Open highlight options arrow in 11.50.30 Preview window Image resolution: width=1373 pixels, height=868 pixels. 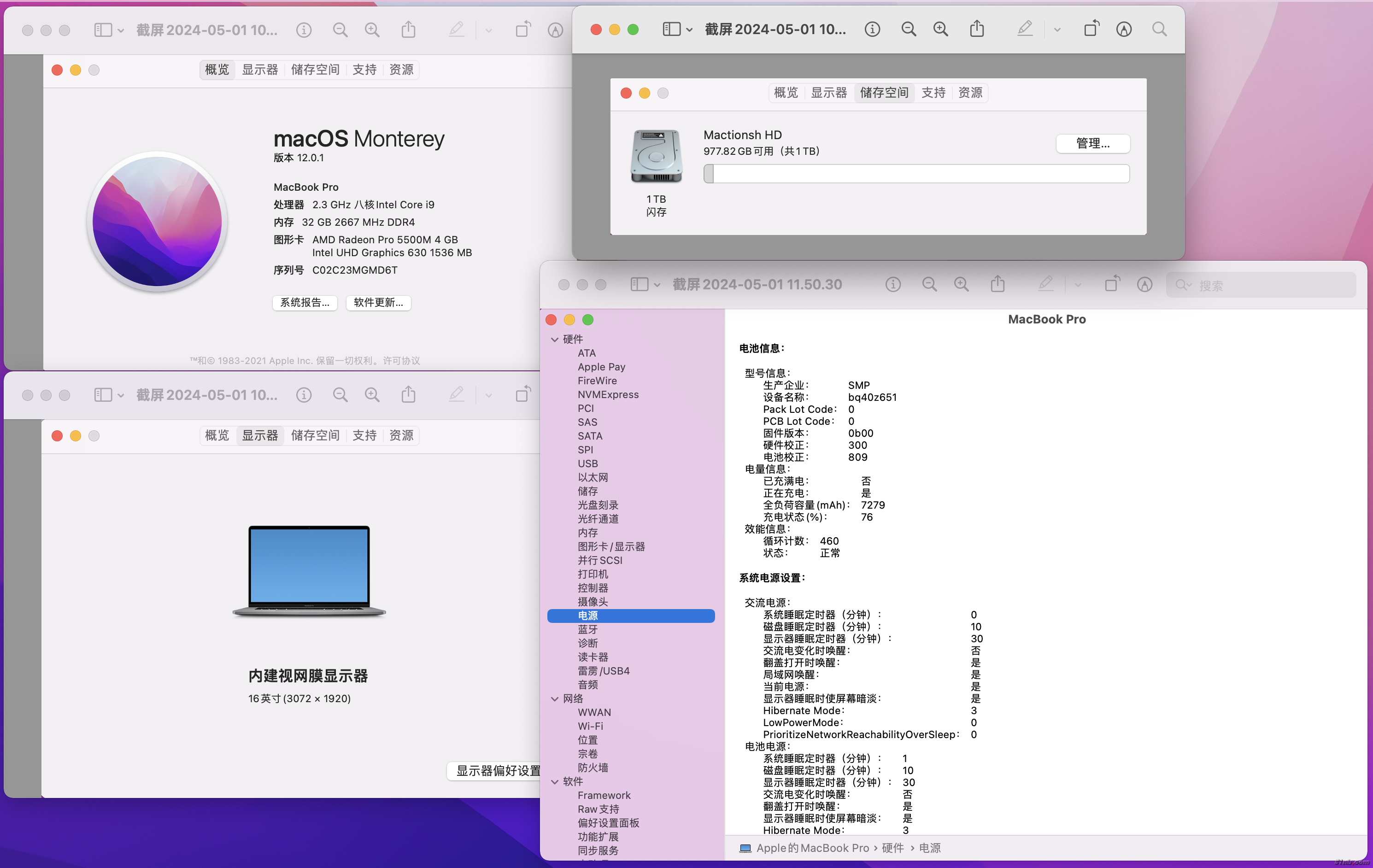(x=1078, y=285)
